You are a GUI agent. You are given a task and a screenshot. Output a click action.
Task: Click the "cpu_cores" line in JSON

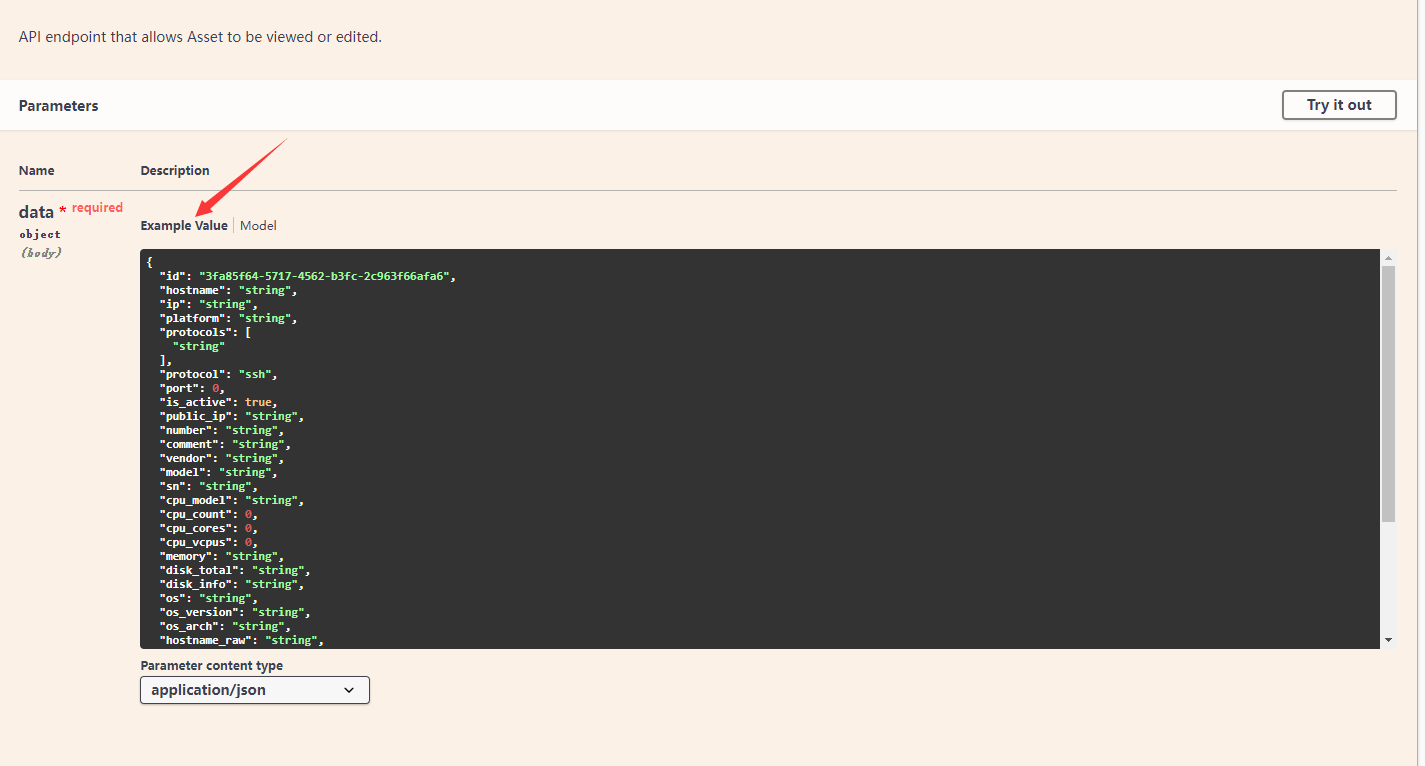[x=208, y=528]
